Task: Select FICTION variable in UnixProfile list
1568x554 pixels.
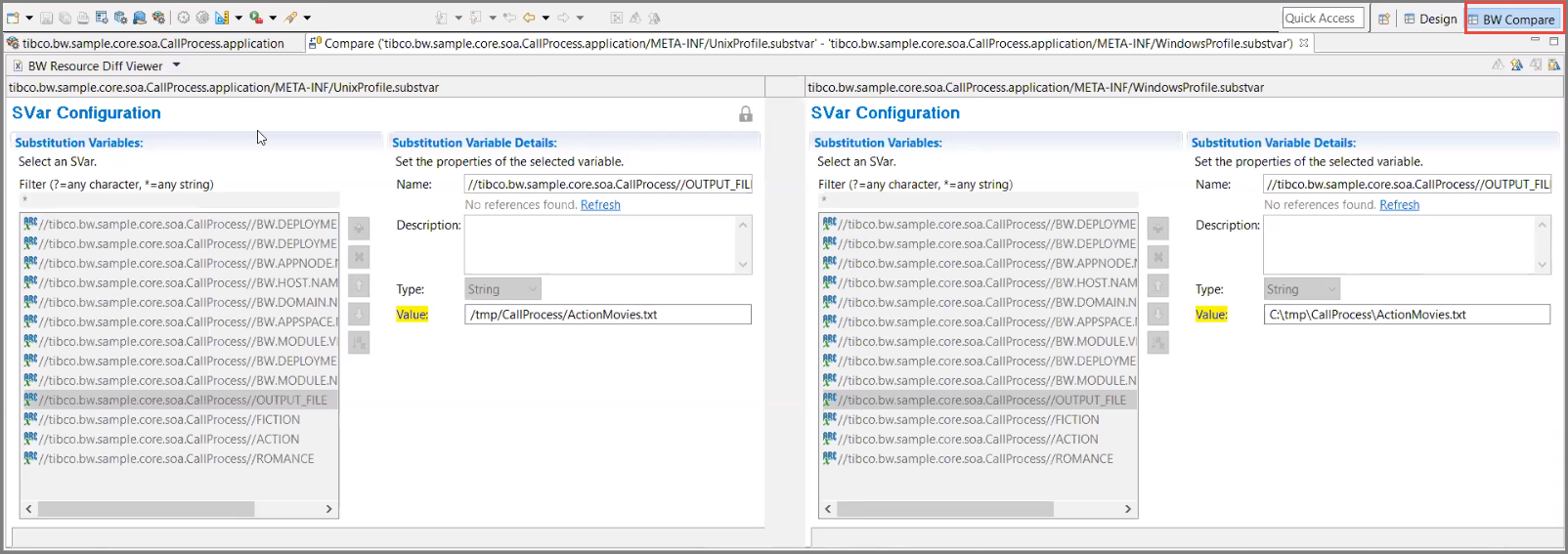Action: coord(179,419)
